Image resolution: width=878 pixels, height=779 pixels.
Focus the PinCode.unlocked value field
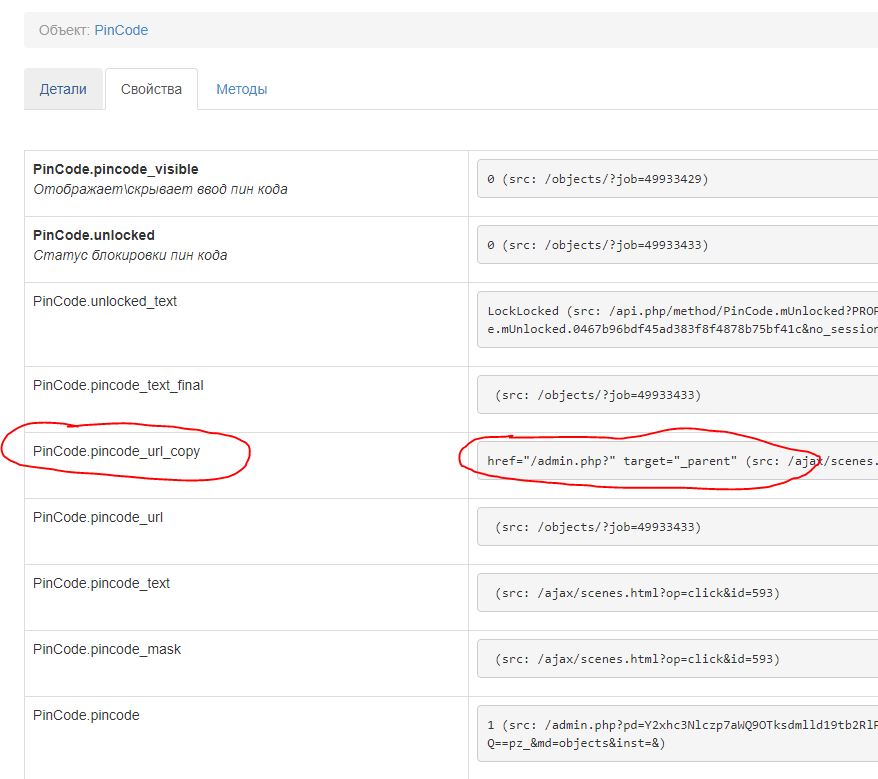tap(677, 245)
